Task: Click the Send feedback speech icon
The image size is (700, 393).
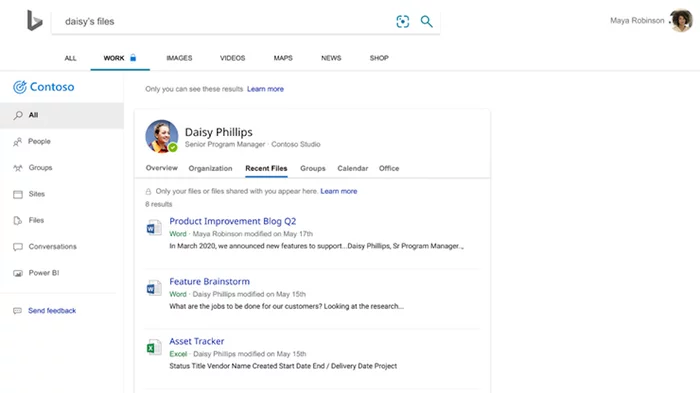Action: tap(17, 311)
